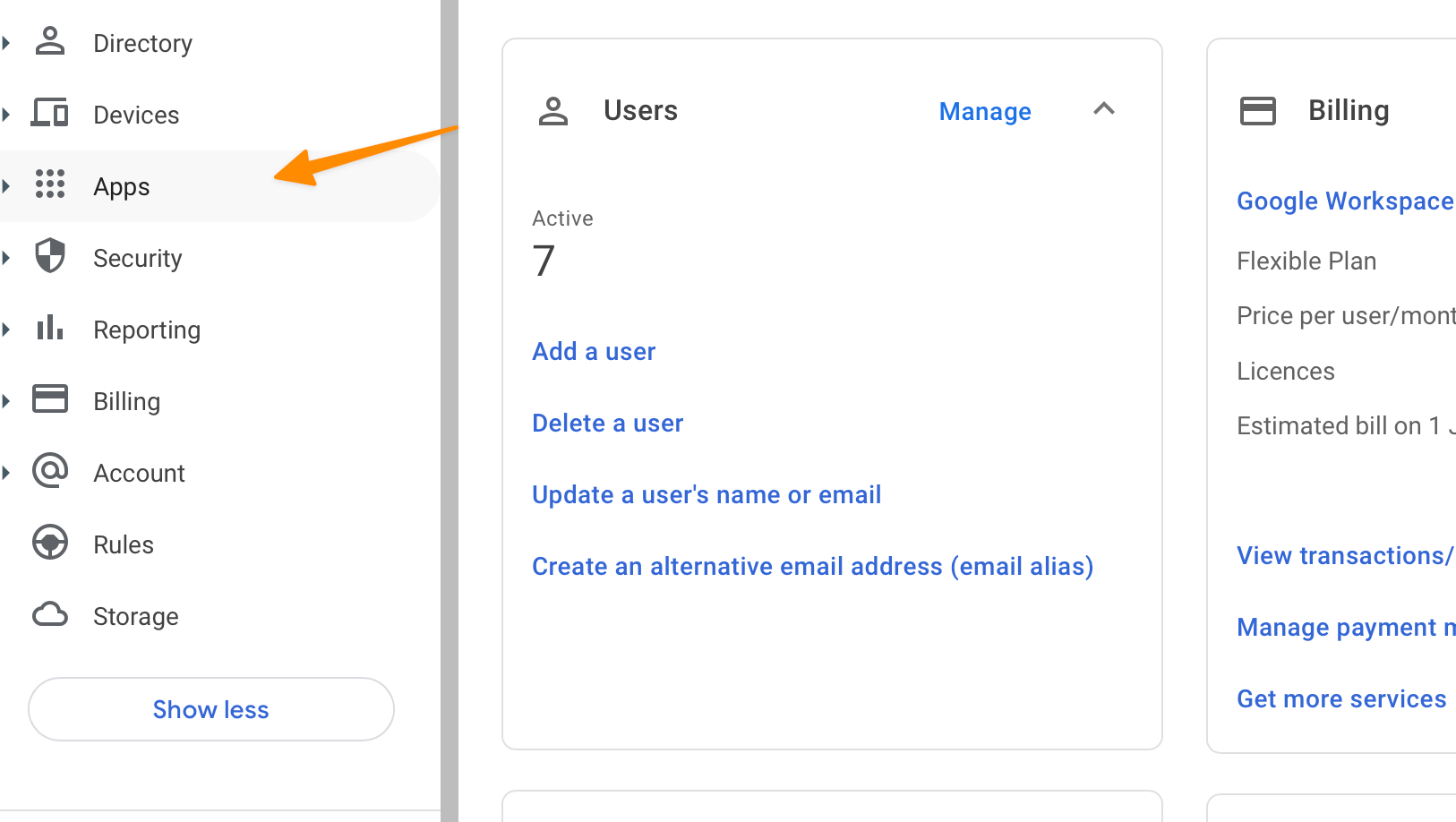1456x822 pixels.
Task: Collapse the Users card with chevron
Action: coord(1104,109)
